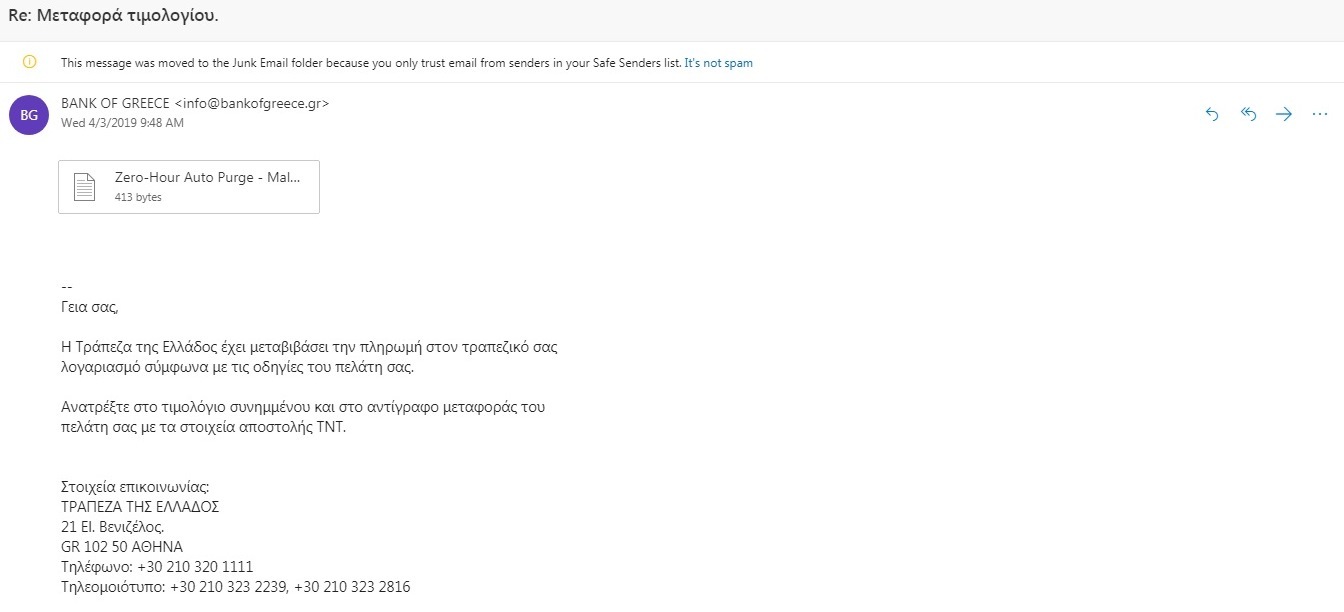Click the paragraph starting Η Τράπεζα της Ελλάδος

point(309,357)
